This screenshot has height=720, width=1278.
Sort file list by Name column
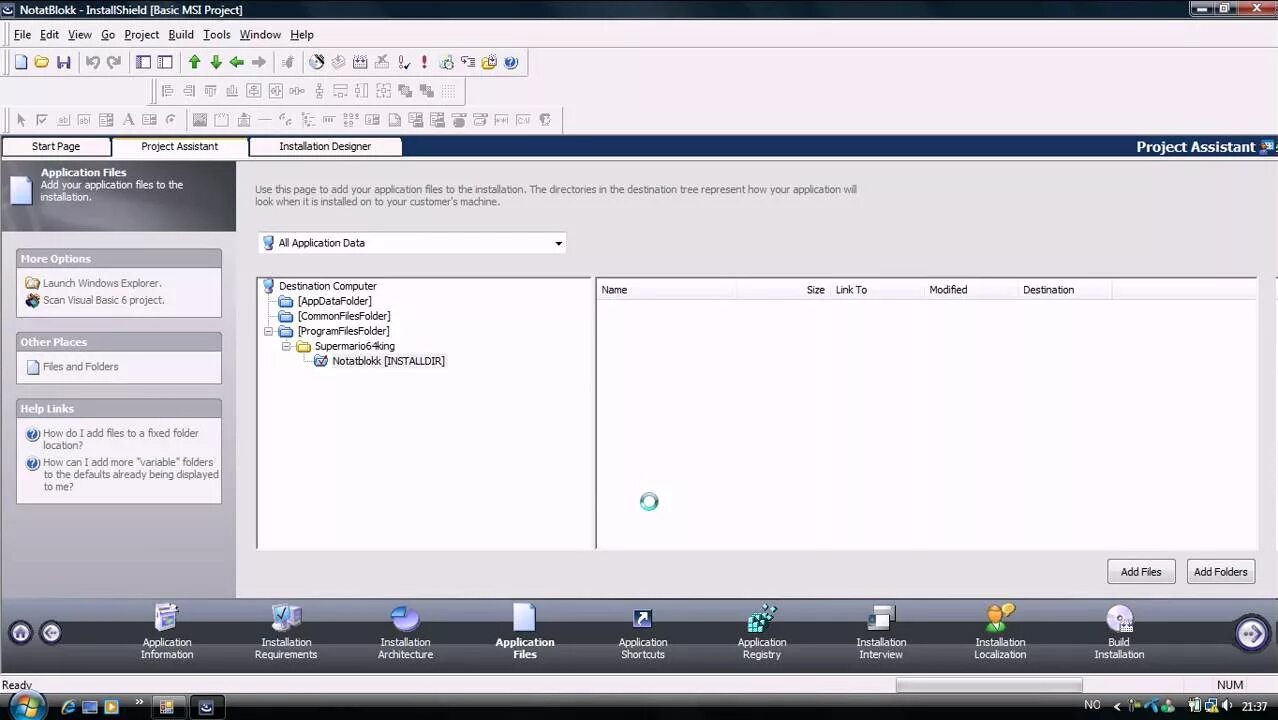tap(667, 290)
